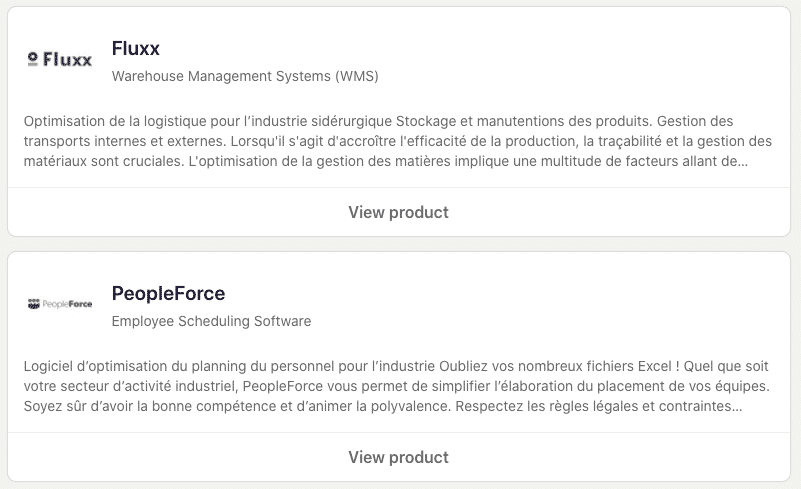
Task: Click the small PeopleForce wordmark in the logo
Action: click(x=67, y=304)
